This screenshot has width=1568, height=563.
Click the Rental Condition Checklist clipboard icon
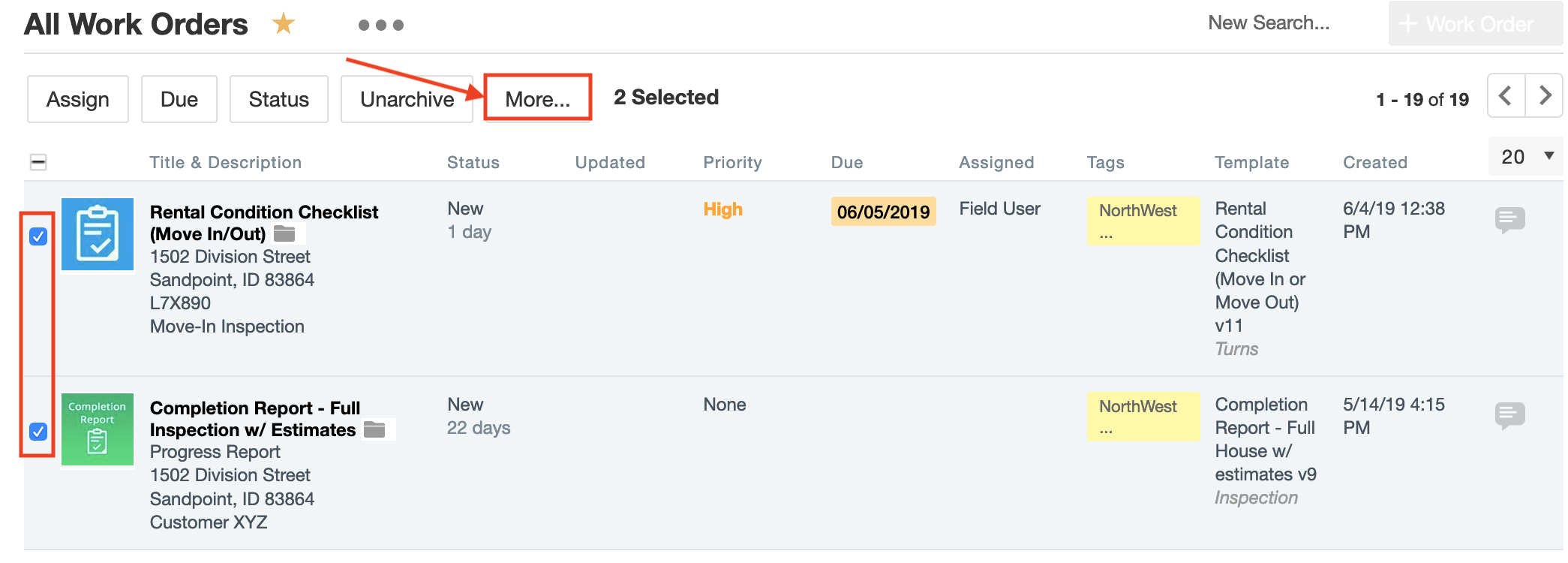click(x=98, y=234)
